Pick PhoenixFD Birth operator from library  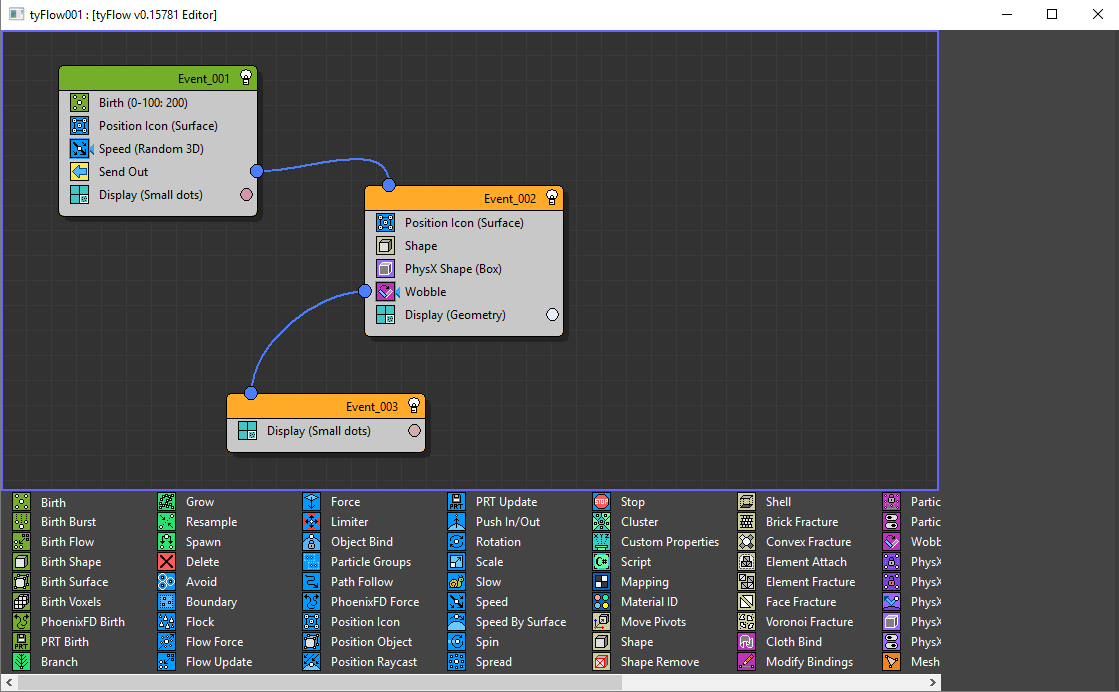coord(69,622)
